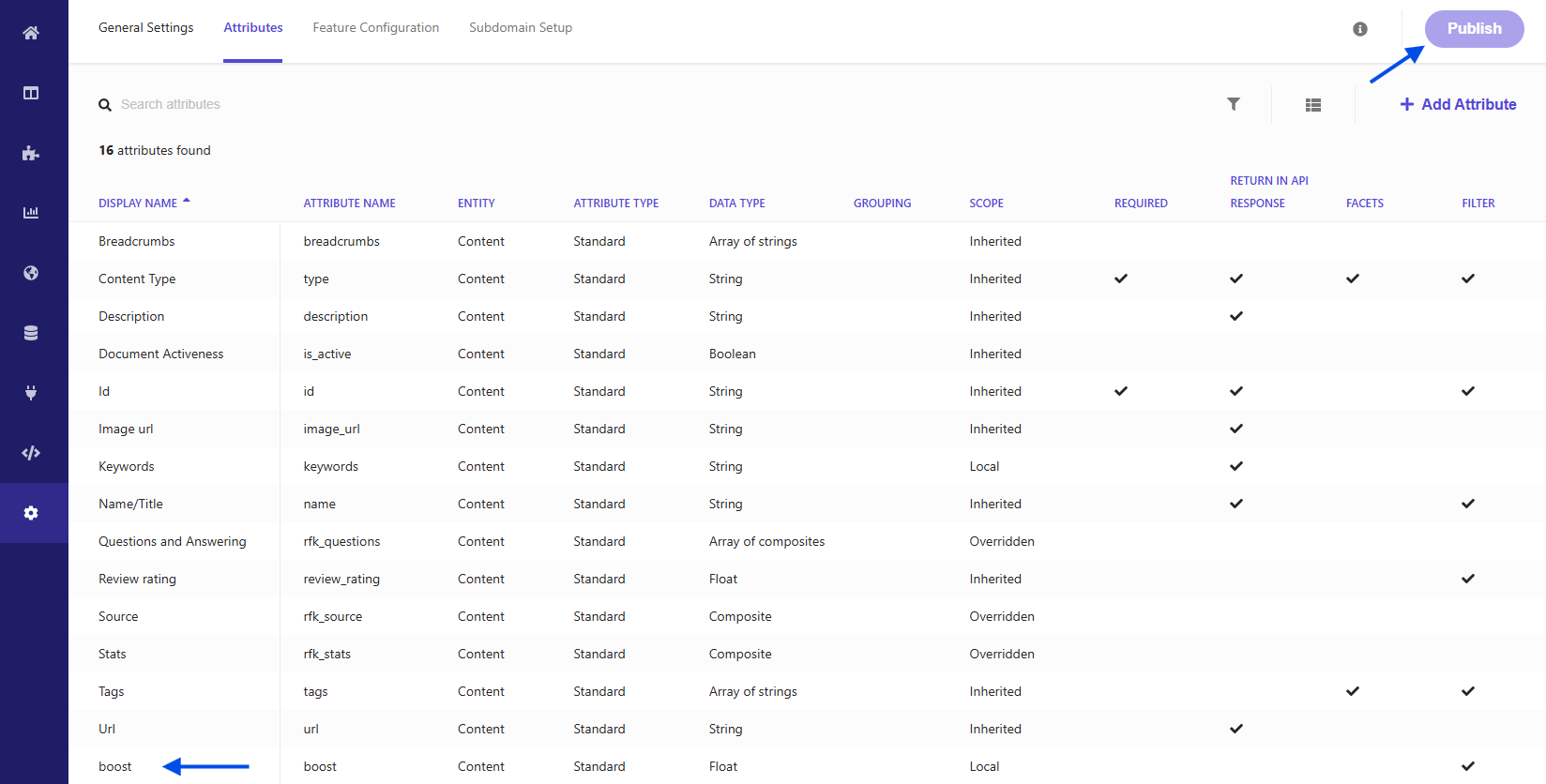Click the layout columns icon in sidebar
Screen dimensions: 1546x784
coord(31,93)
